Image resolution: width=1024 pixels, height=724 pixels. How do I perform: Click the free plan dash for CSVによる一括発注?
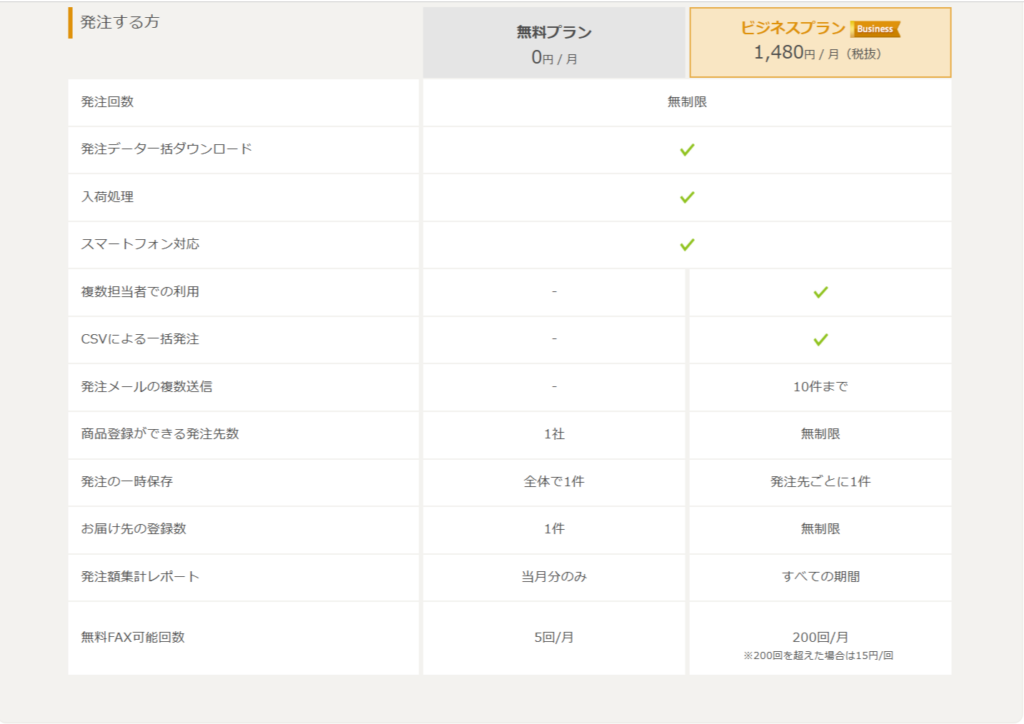point(554,339)
